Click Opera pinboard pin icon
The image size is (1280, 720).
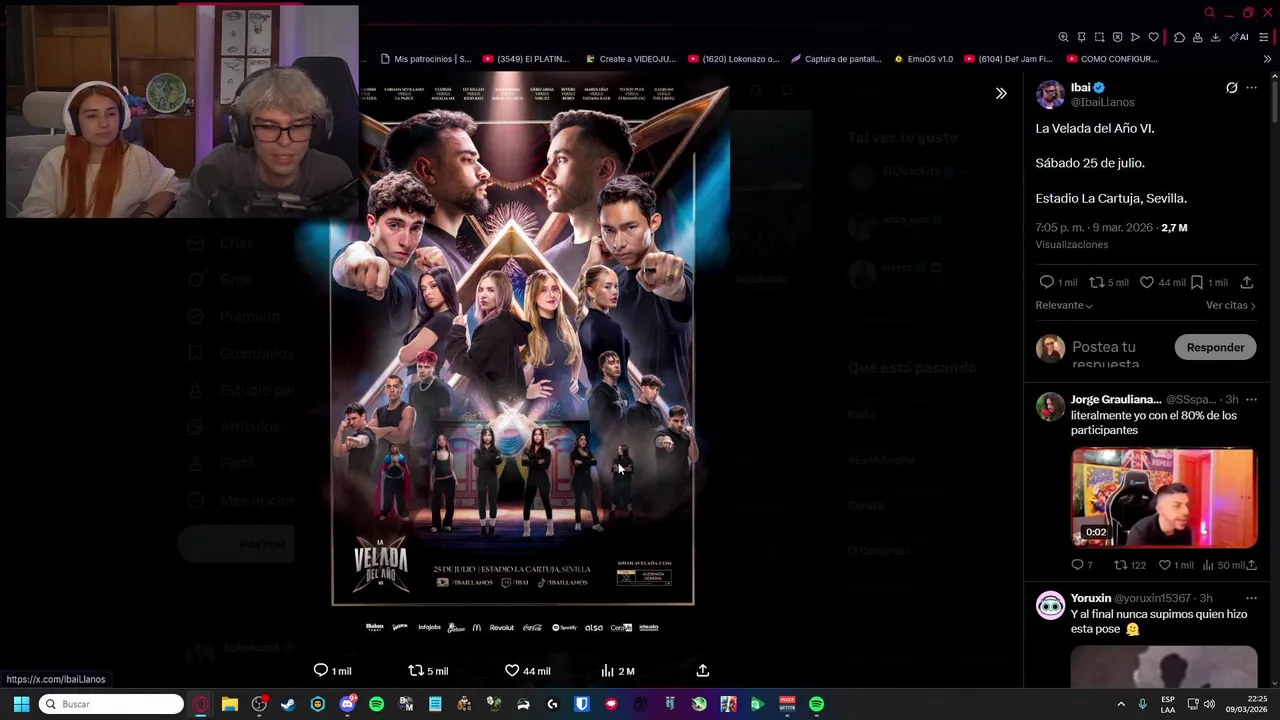click(x=1082, y=37)
